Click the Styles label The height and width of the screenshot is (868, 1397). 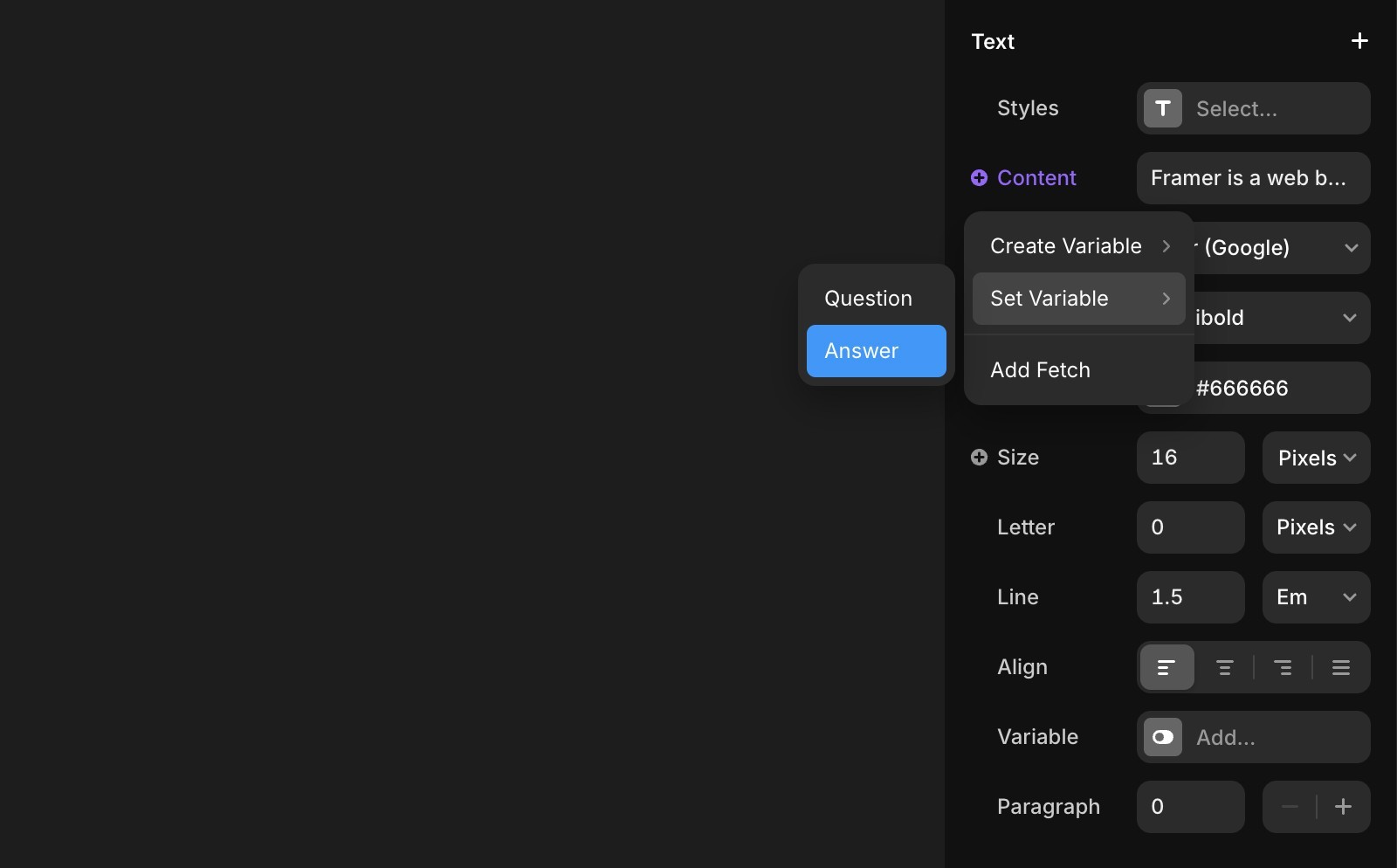point(1028,108)
